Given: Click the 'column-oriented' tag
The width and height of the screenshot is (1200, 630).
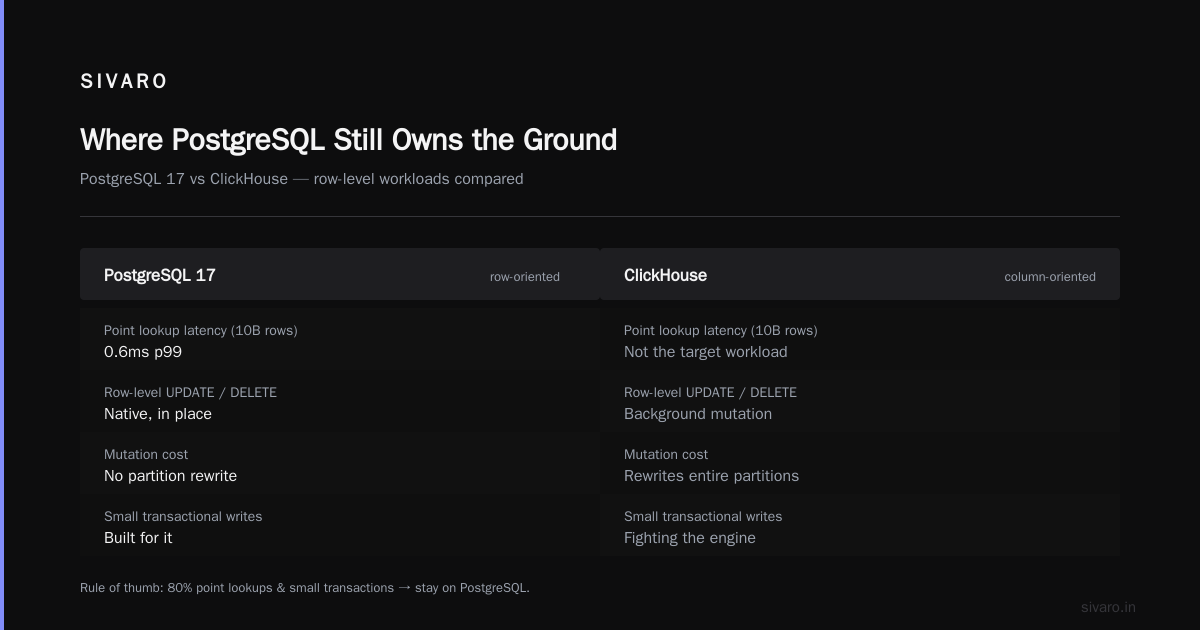Looking at the screenshot, I should tap(1050, 277).
